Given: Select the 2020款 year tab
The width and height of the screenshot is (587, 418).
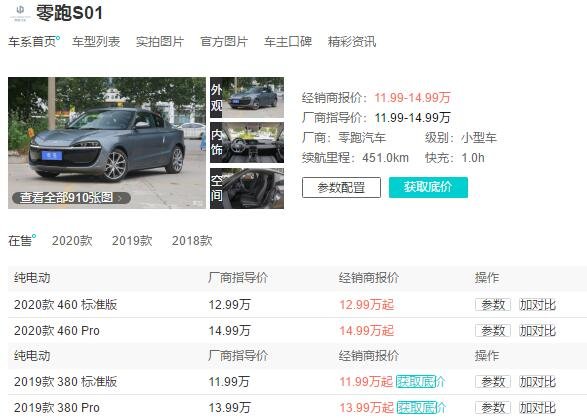Looking at the screenshot, I should tap(72, 241).
